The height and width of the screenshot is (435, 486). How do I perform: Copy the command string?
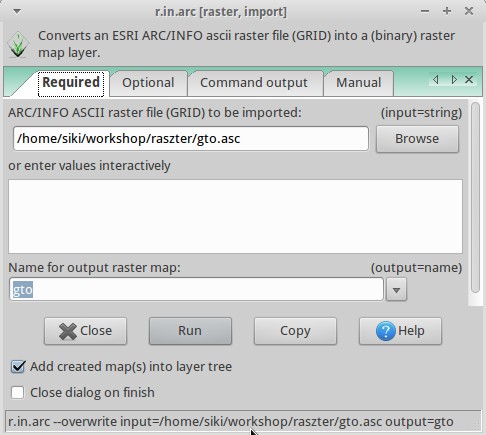click(295, 331)
